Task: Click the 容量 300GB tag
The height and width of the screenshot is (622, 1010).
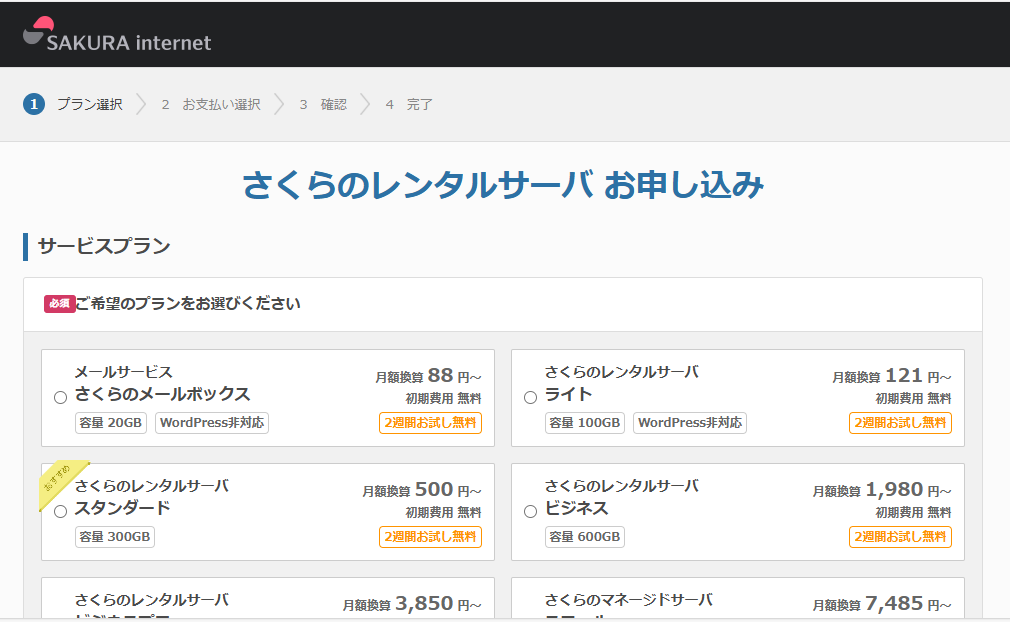Action: [115, 536]
